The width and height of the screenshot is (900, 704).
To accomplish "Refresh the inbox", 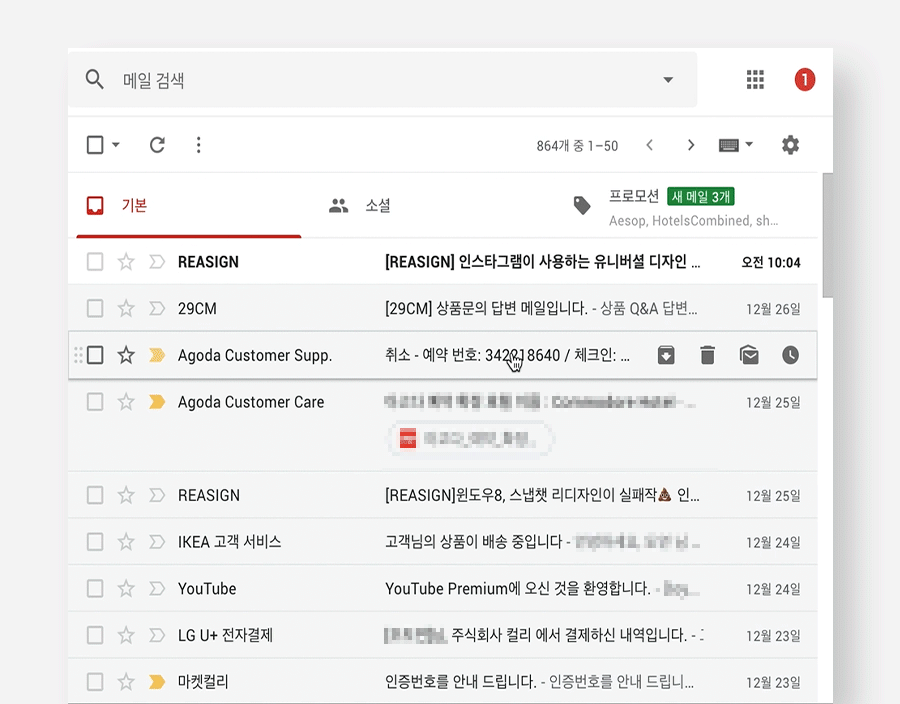I will point(157,145).
